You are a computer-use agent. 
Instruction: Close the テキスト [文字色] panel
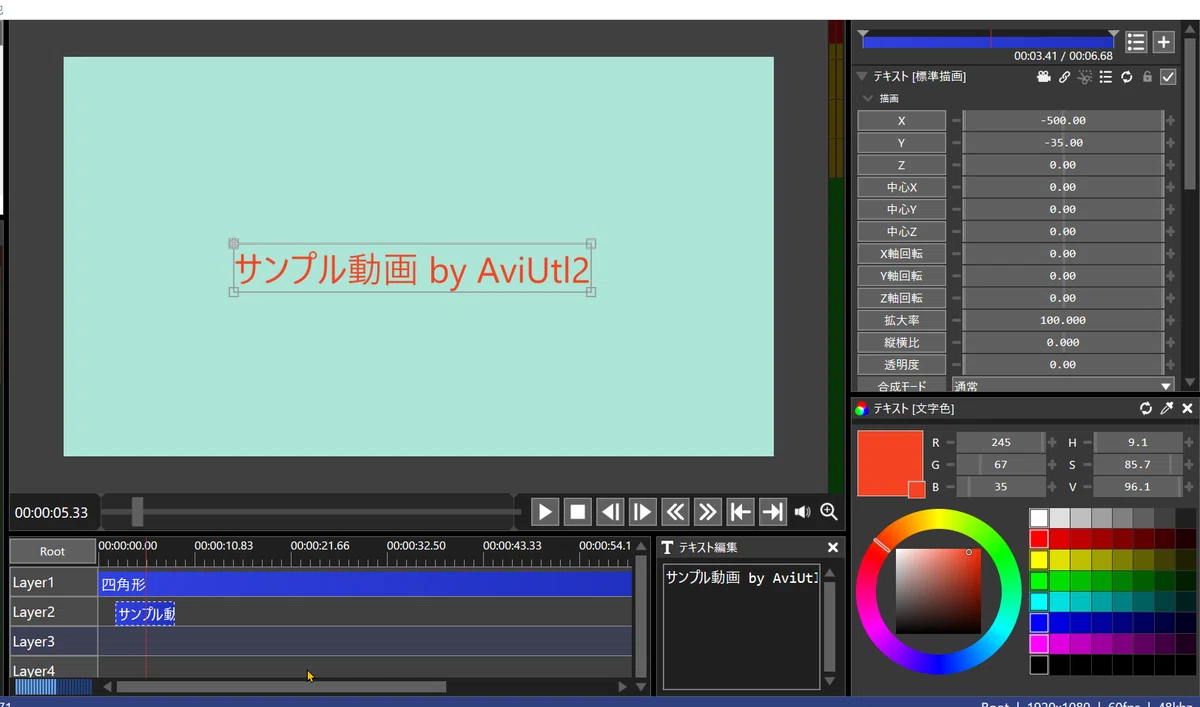1187,408
